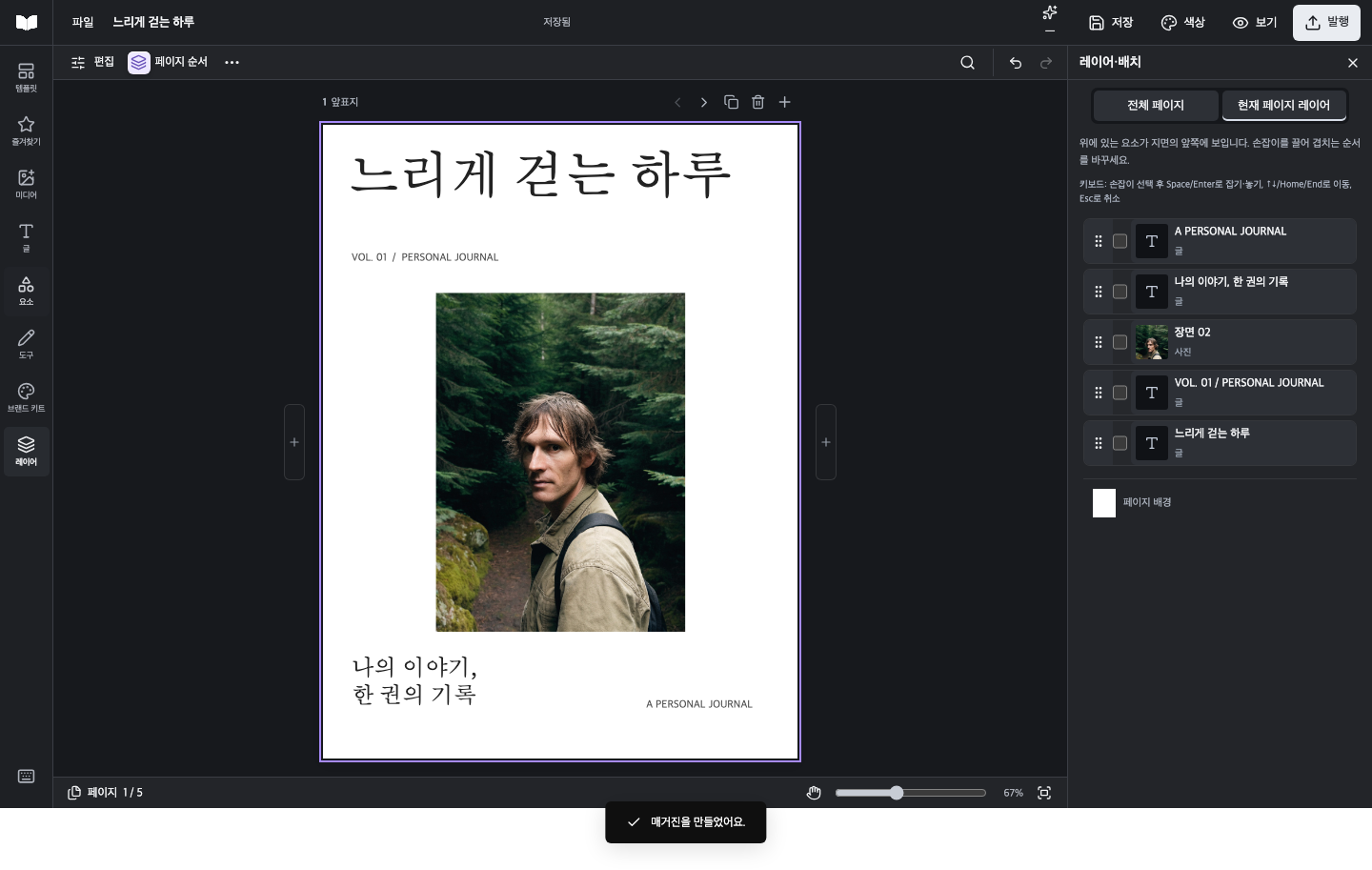Open the 파일 menu
Image resolution: width=1372 pixels, height=870 pixels.
click(x=83, y=22)
